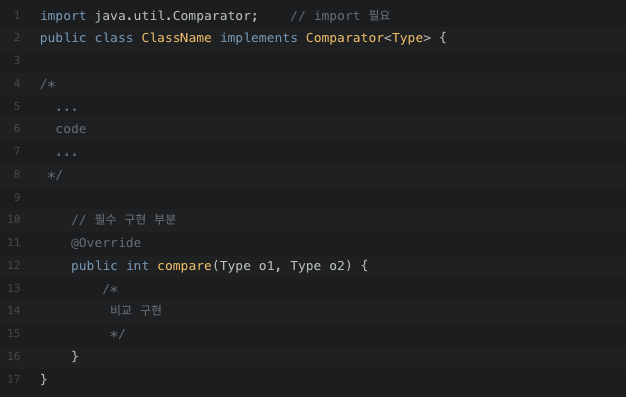Click the '/*' comment opener on line 4
This screenshot has height=397, width=626.
[x=48, y=84]
